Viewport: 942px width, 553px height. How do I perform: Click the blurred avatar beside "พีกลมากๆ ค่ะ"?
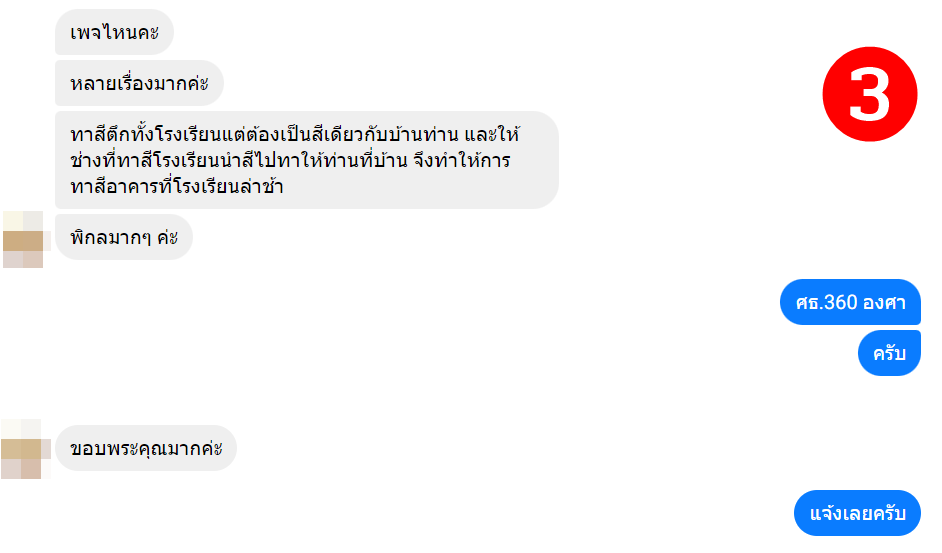click(25, 238)
